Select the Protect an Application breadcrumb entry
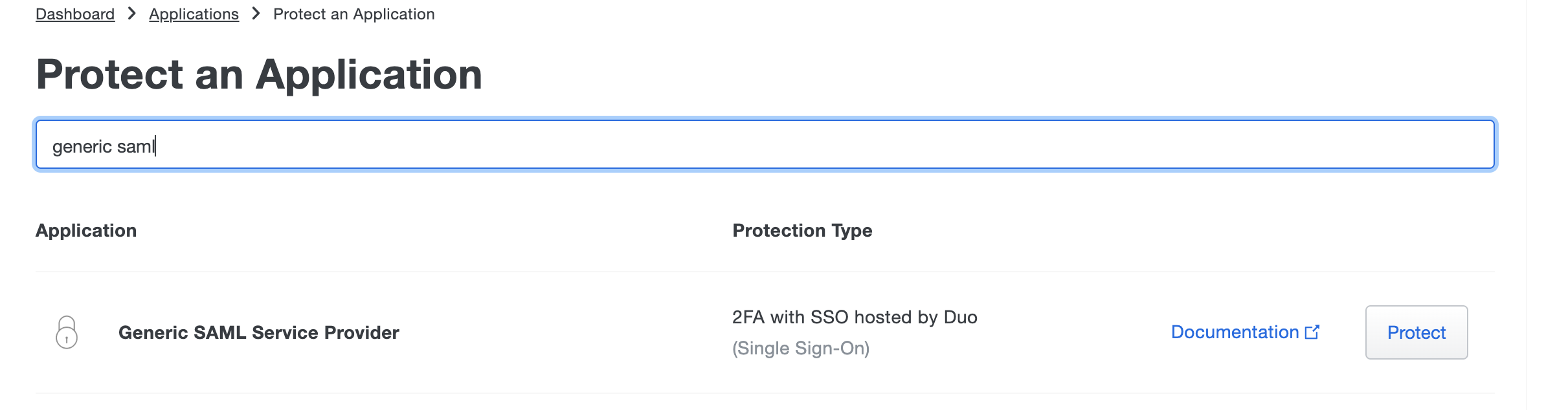This screenshot has height=410, width=1568. 354,14
